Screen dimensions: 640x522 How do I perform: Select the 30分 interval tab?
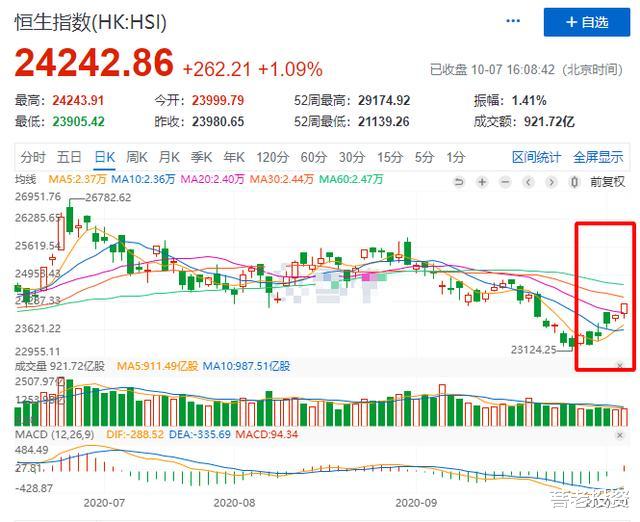(352, 157)
